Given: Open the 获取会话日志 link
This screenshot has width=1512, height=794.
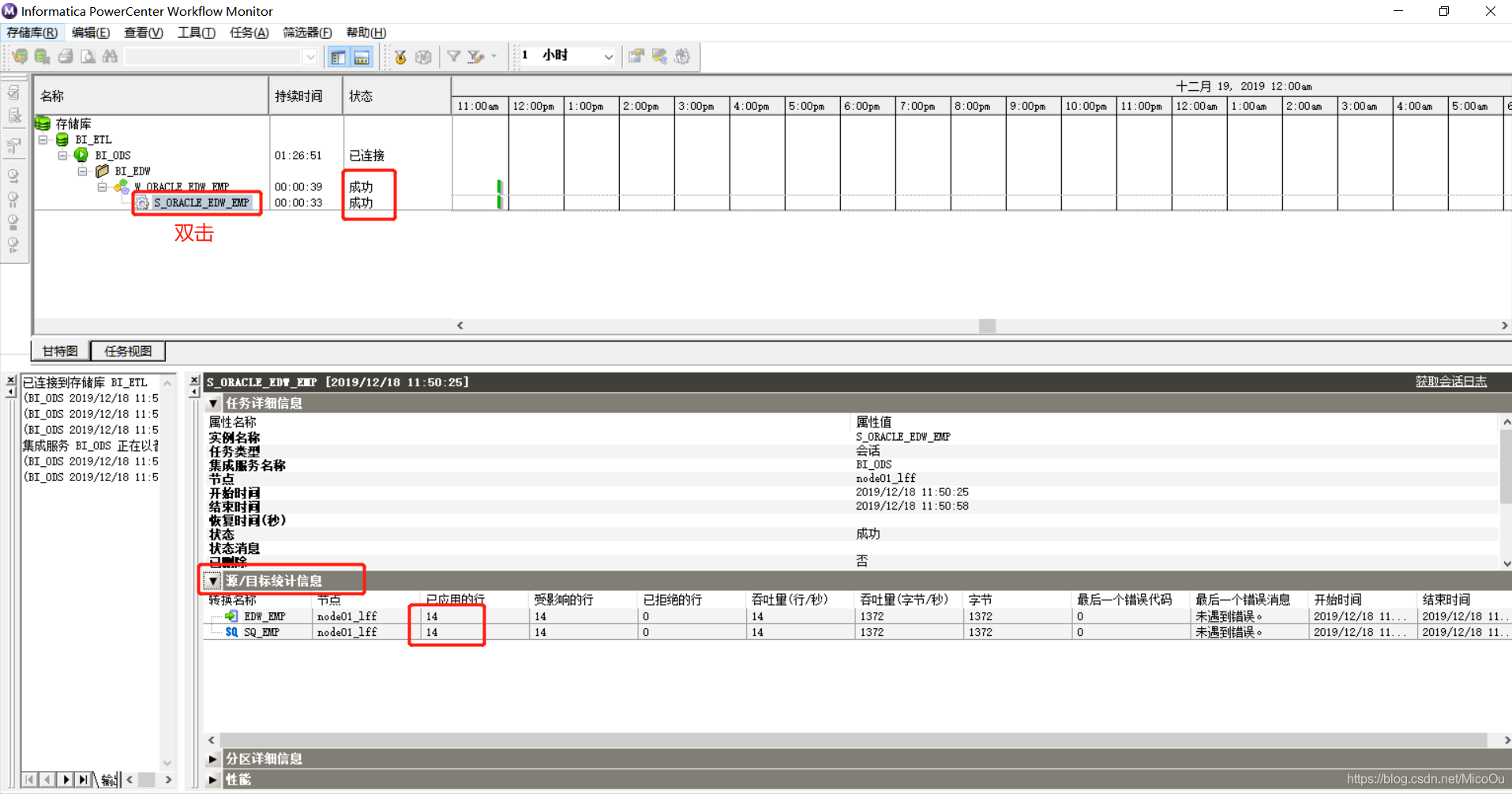Looking at the screenshot, I should click(x=1450, y=382).
